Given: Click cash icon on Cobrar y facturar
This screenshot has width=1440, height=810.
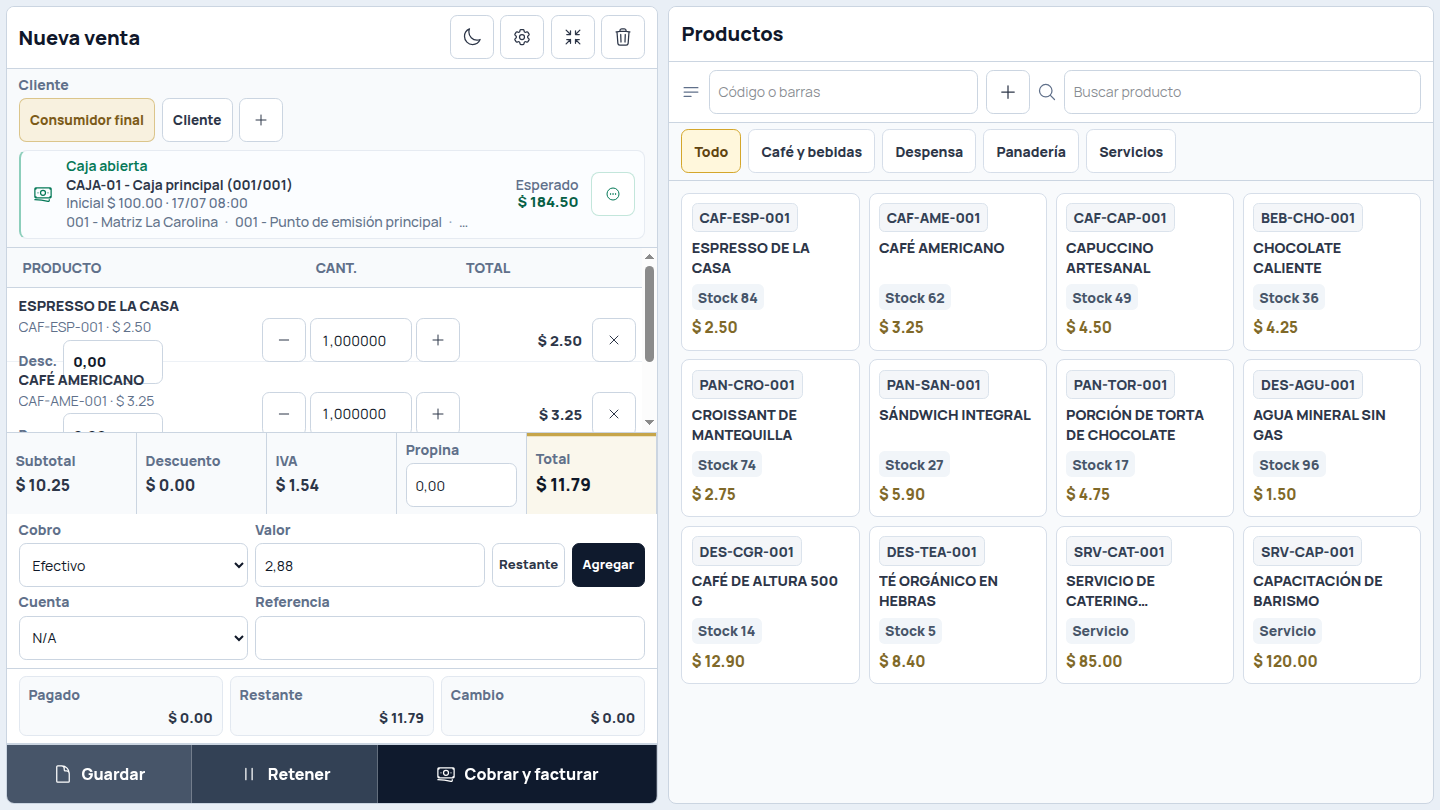Looking at the screenshot, I should pyautogui.click(x=446, y=774).
